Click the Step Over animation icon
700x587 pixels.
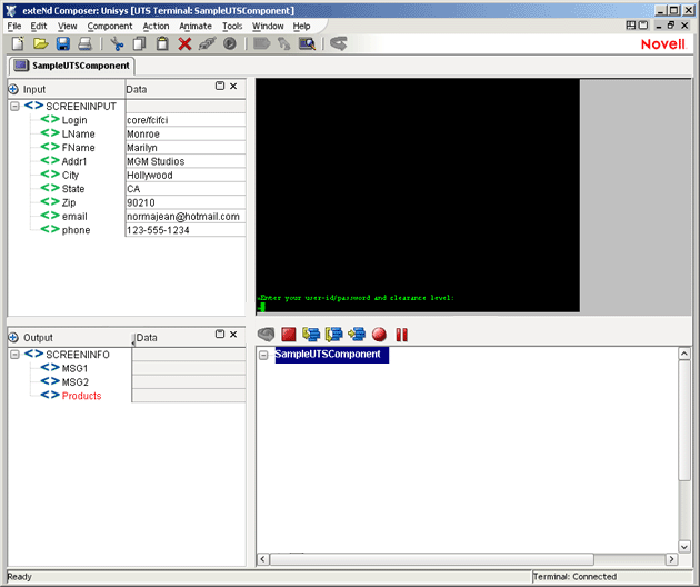(x=334, y=334)
